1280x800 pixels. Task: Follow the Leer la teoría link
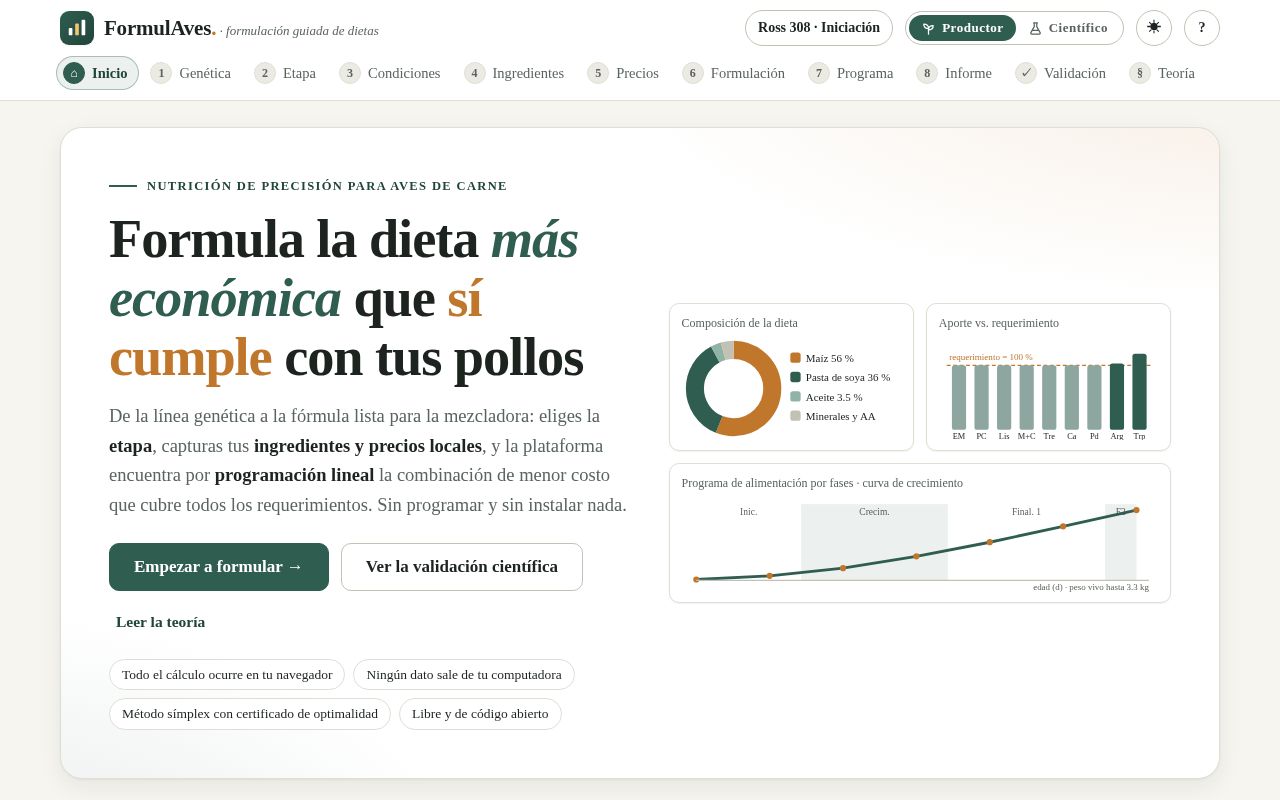pyautogui.click(x=161, y=622)
